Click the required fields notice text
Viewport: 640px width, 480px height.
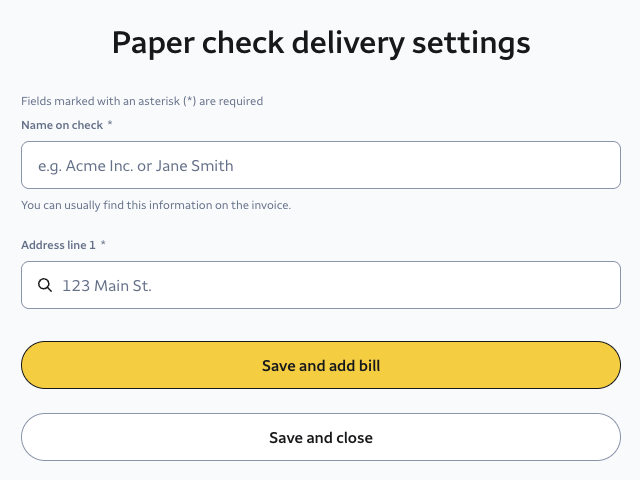(x=141, y=101)
